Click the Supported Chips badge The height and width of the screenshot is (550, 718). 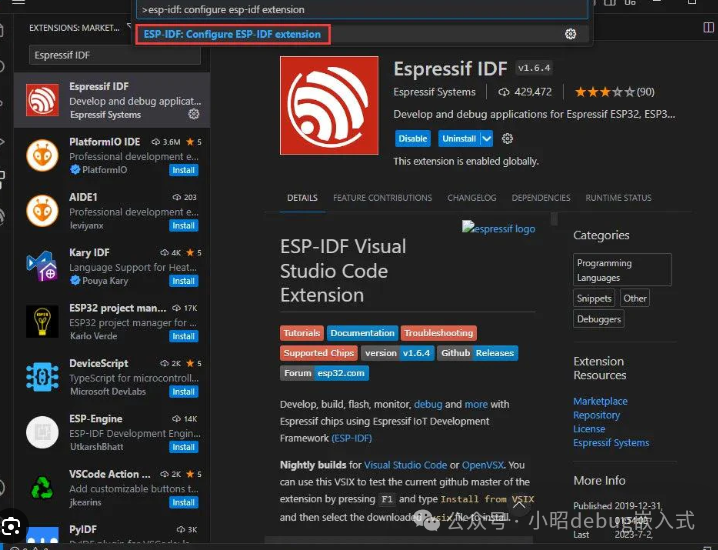tap(319, 353)
